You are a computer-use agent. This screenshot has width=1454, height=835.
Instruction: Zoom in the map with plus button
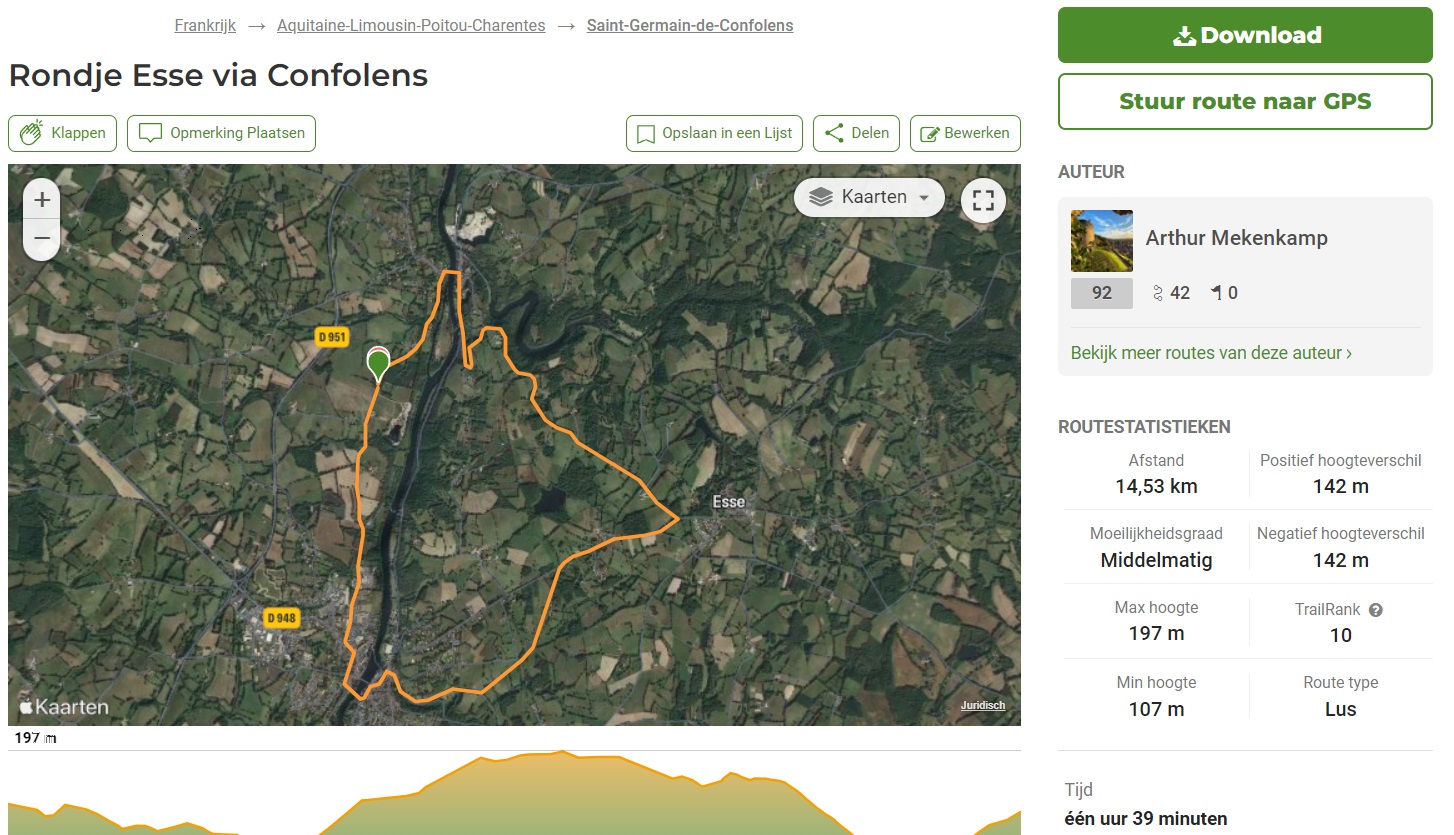(x=42, y=200)
